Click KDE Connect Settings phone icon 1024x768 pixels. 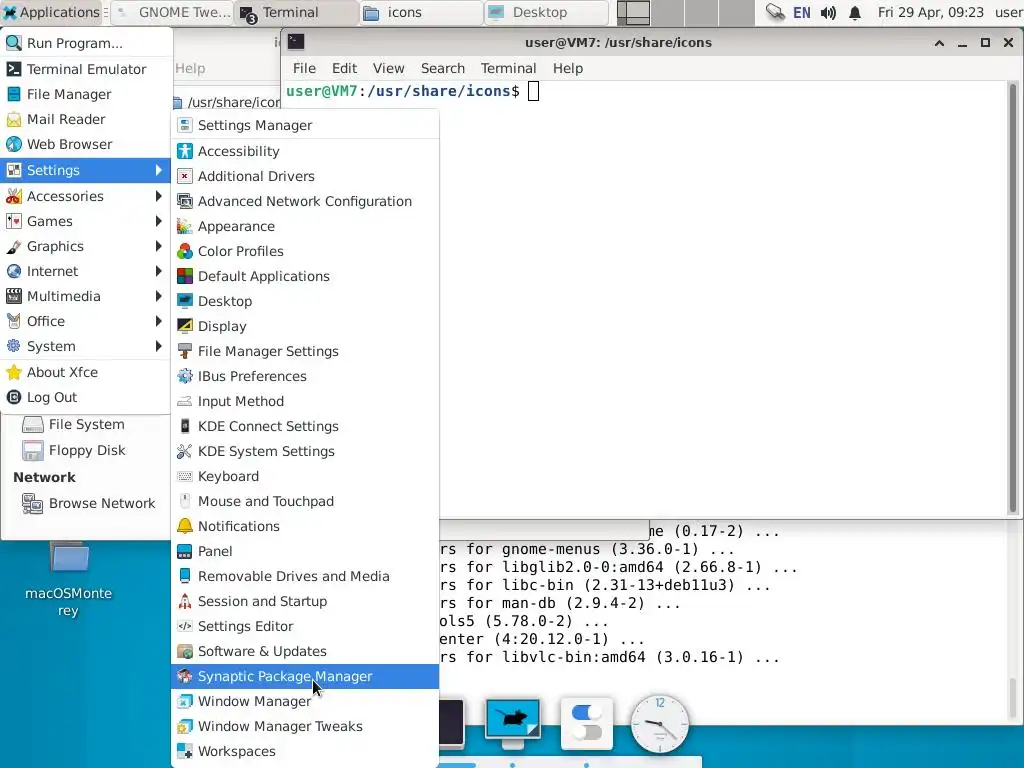click(x=185, y=426)
